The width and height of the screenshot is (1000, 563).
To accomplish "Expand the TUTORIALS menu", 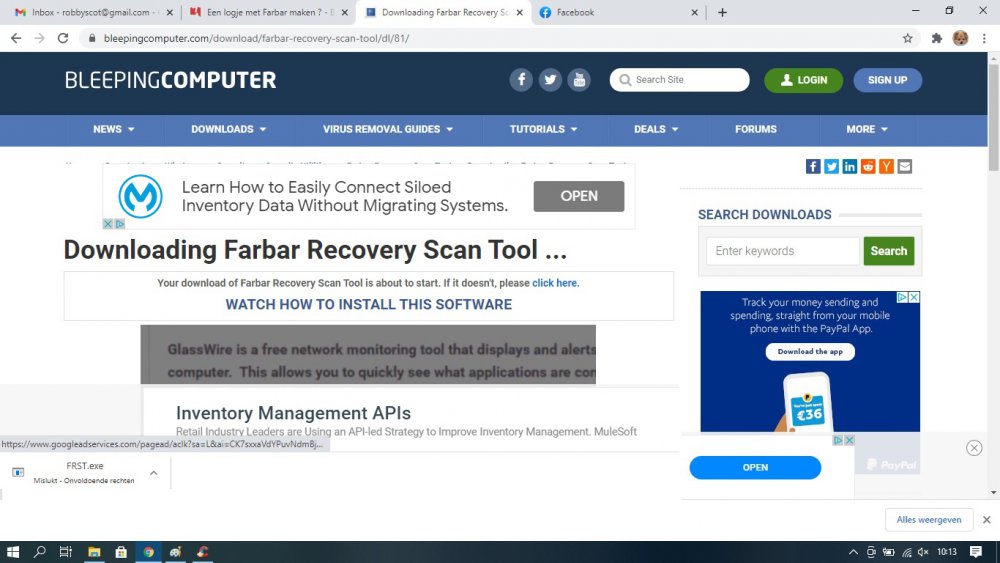I will tap(543, 129).
